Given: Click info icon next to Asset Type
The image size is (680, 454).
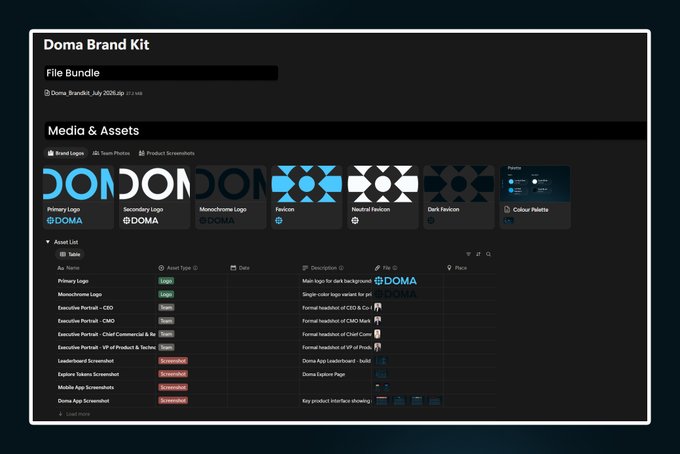Looking at the screenshot, I should click(x=196, y=268).
